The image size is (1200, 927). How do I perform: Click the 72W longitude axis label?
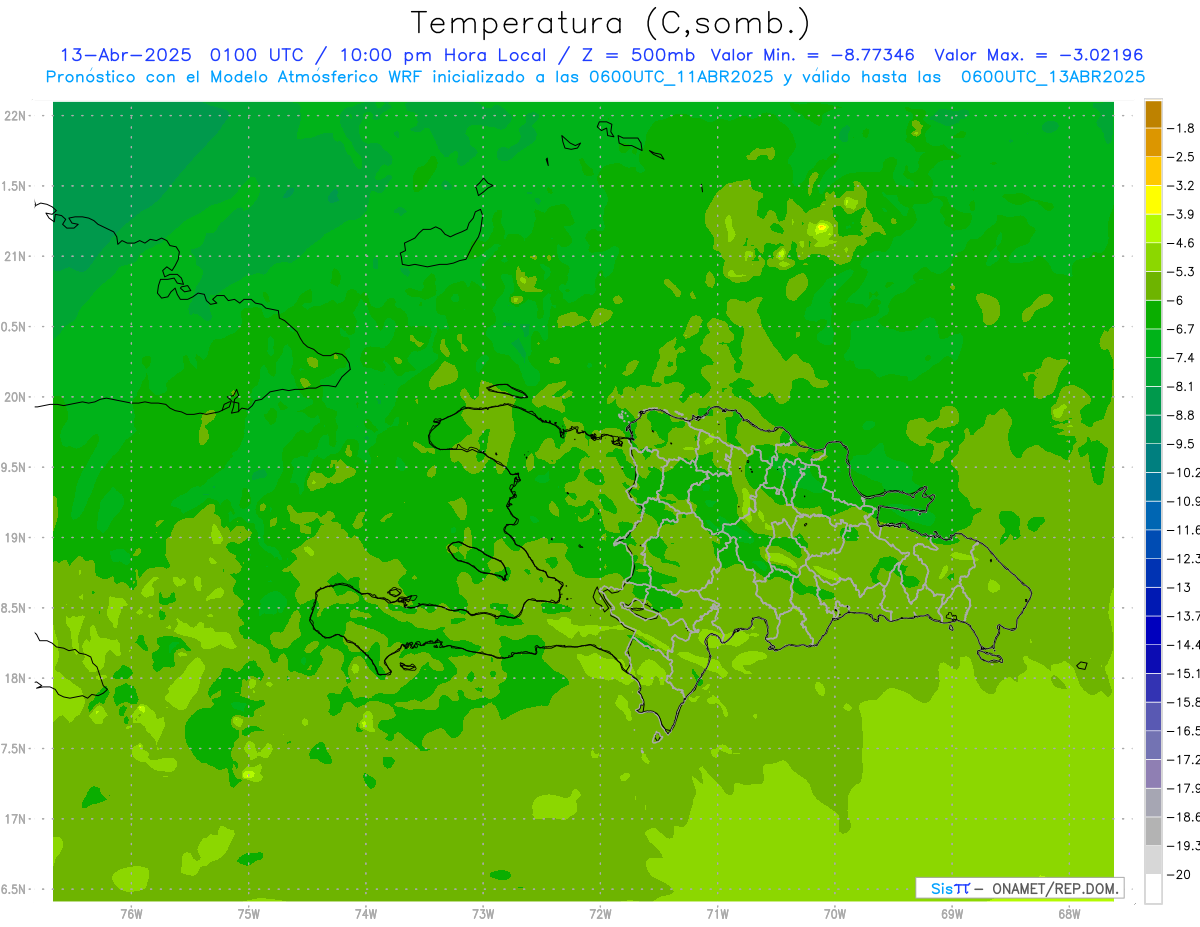(x=601, y=914)
